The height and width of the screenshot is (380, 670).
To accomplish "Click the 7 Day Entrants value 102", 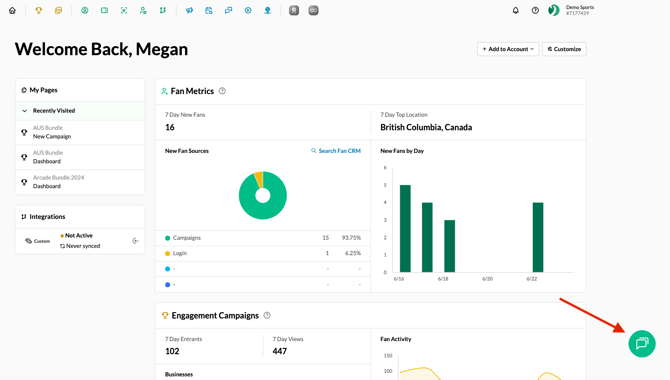I will tap(172, 351).
